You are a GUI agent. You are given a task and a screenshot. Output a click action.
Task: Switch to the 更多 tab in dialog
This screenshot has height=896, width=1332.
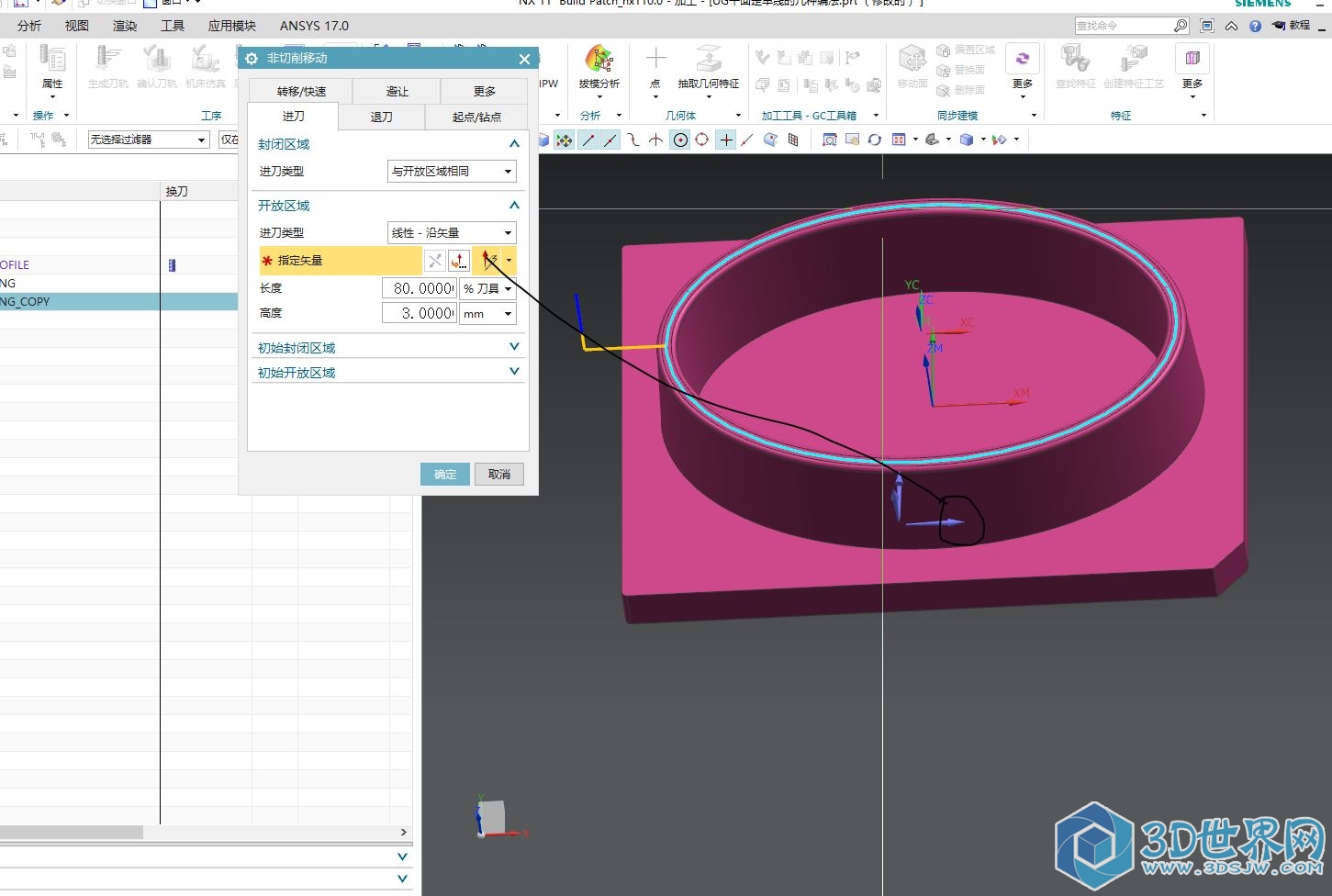(485, 91)
